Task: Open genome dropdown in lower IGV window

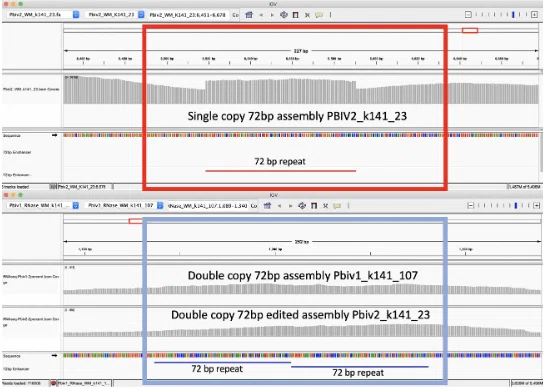Action: coord(43,205)
